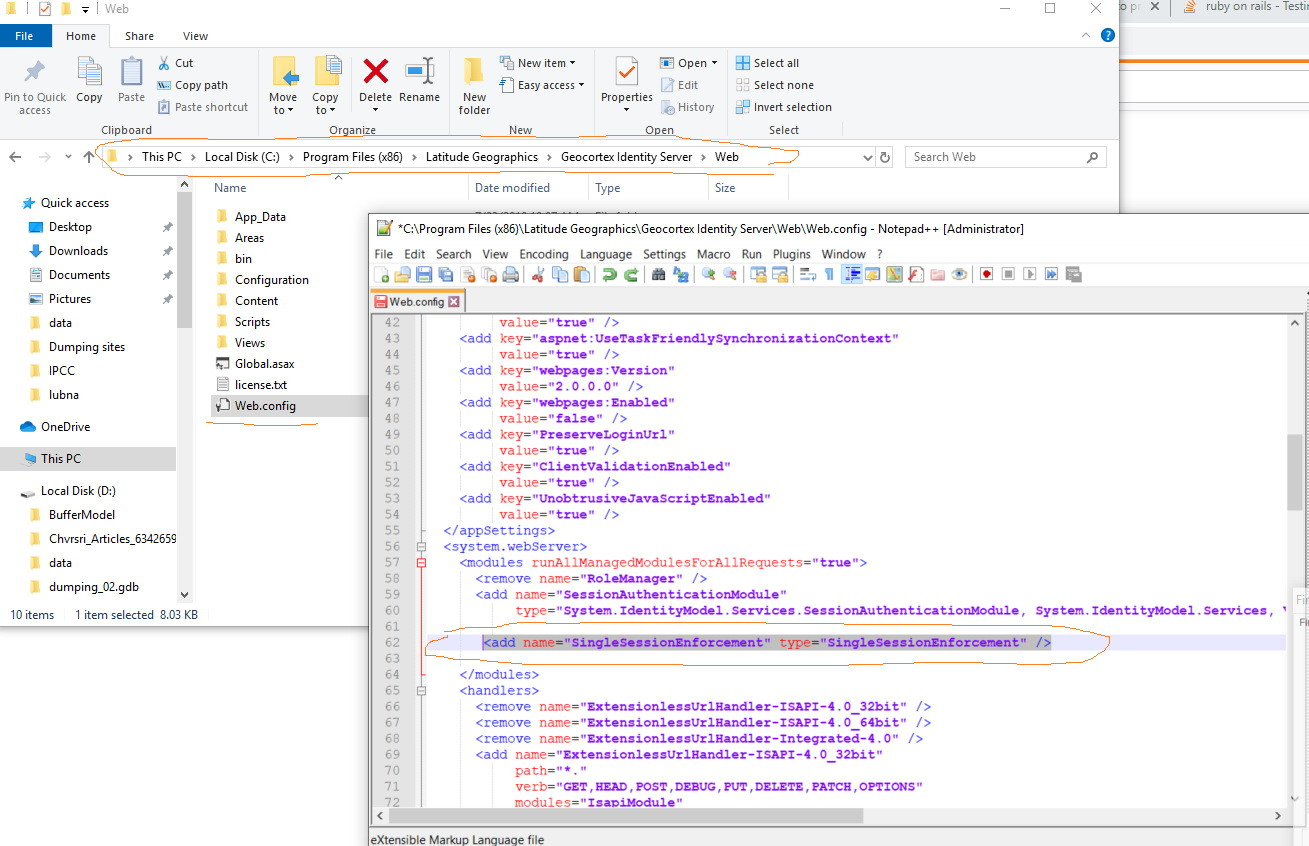The height and width of the screenshot is (846, 1309).
Task: Click Run macro multiple times icon
Action: [1052, 275]
